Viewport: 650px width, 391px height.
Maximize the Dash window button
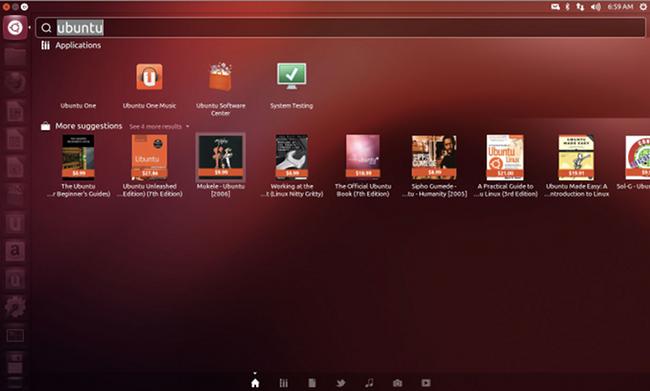24,7
